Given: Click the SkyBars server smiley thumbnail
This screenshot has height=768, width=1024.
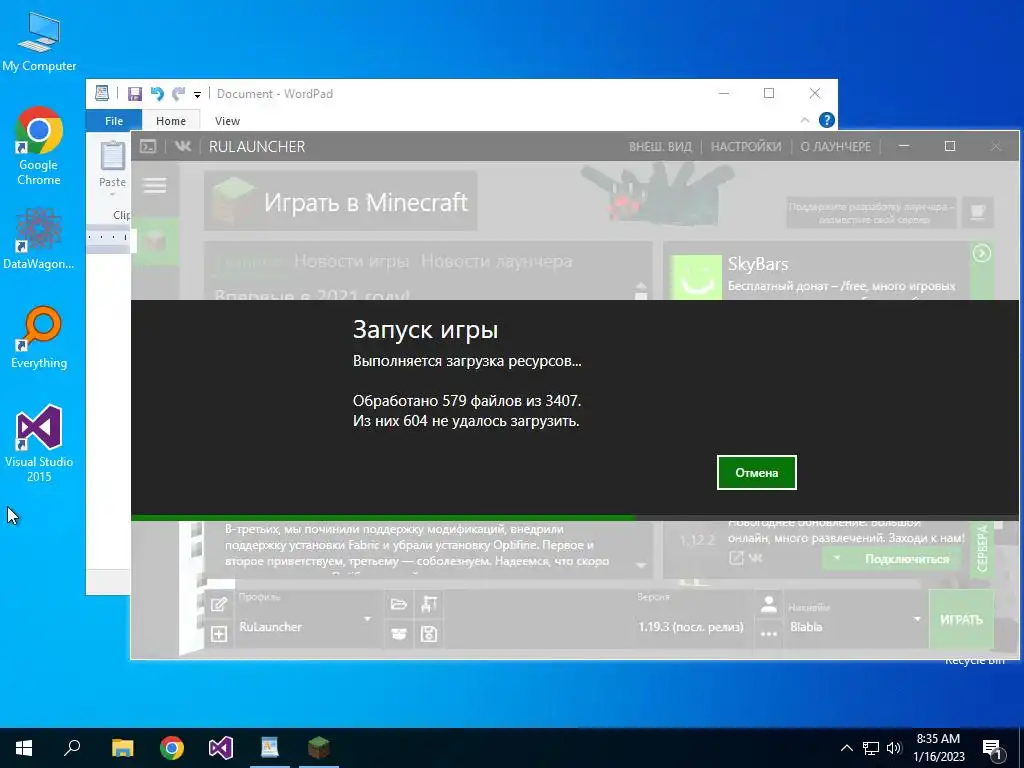Looking at the screenshot, I should point(696,278).
